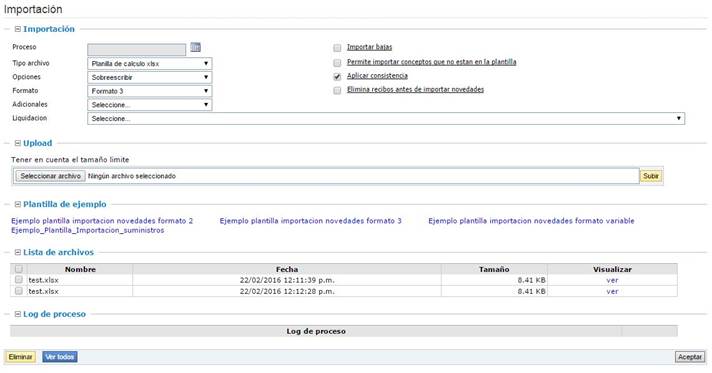Toggle the select-all checkbox in file list header
The width and height of the screenshot is (712, 373).
19,269
